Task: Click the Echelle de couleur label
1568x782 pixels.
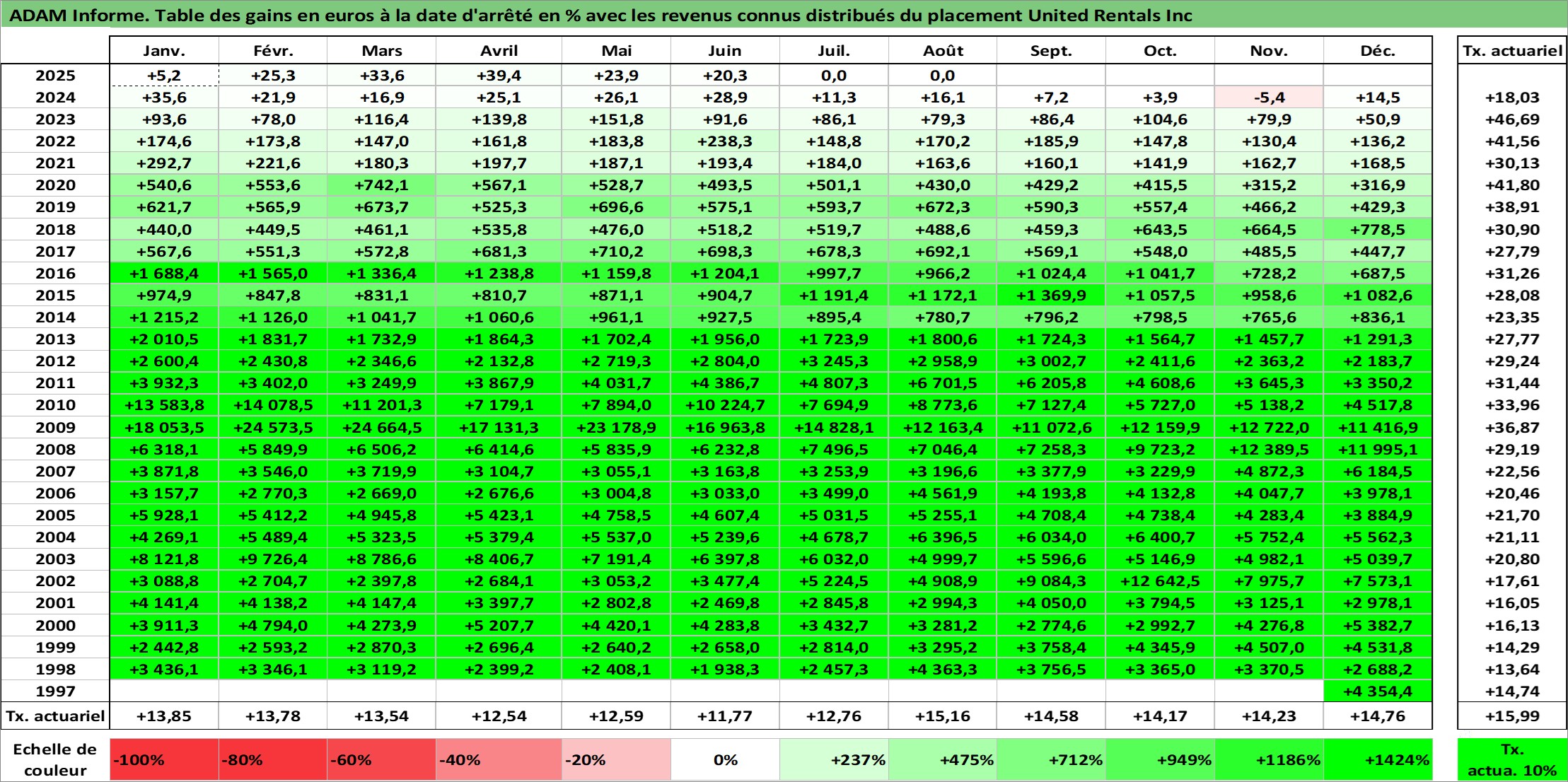Action: point(55,759)
